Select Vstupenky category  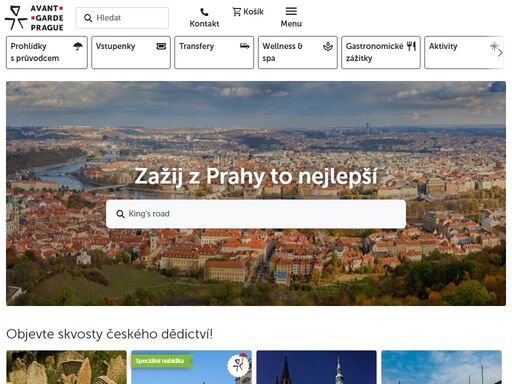click(x=131, y=52)
